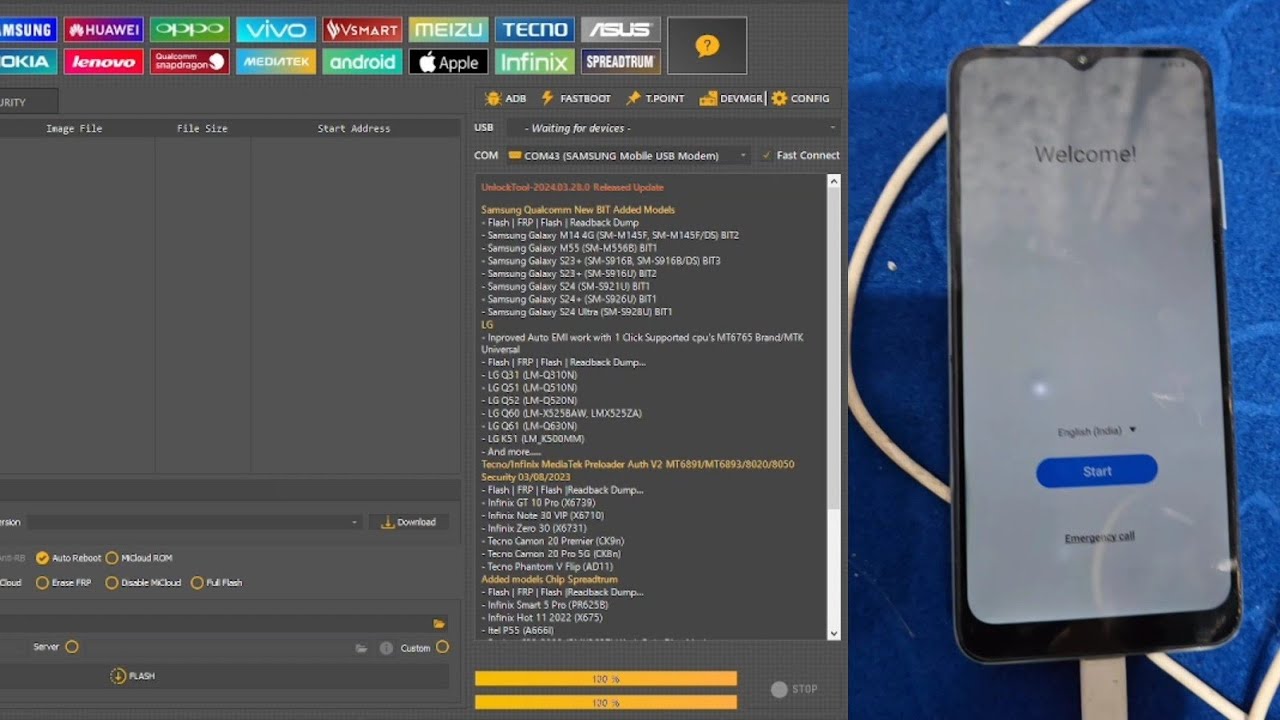The height and width of the screenshot is (720, 1280).
Task: Select the Vsmart brand button
Action: [x=362, y=29]
